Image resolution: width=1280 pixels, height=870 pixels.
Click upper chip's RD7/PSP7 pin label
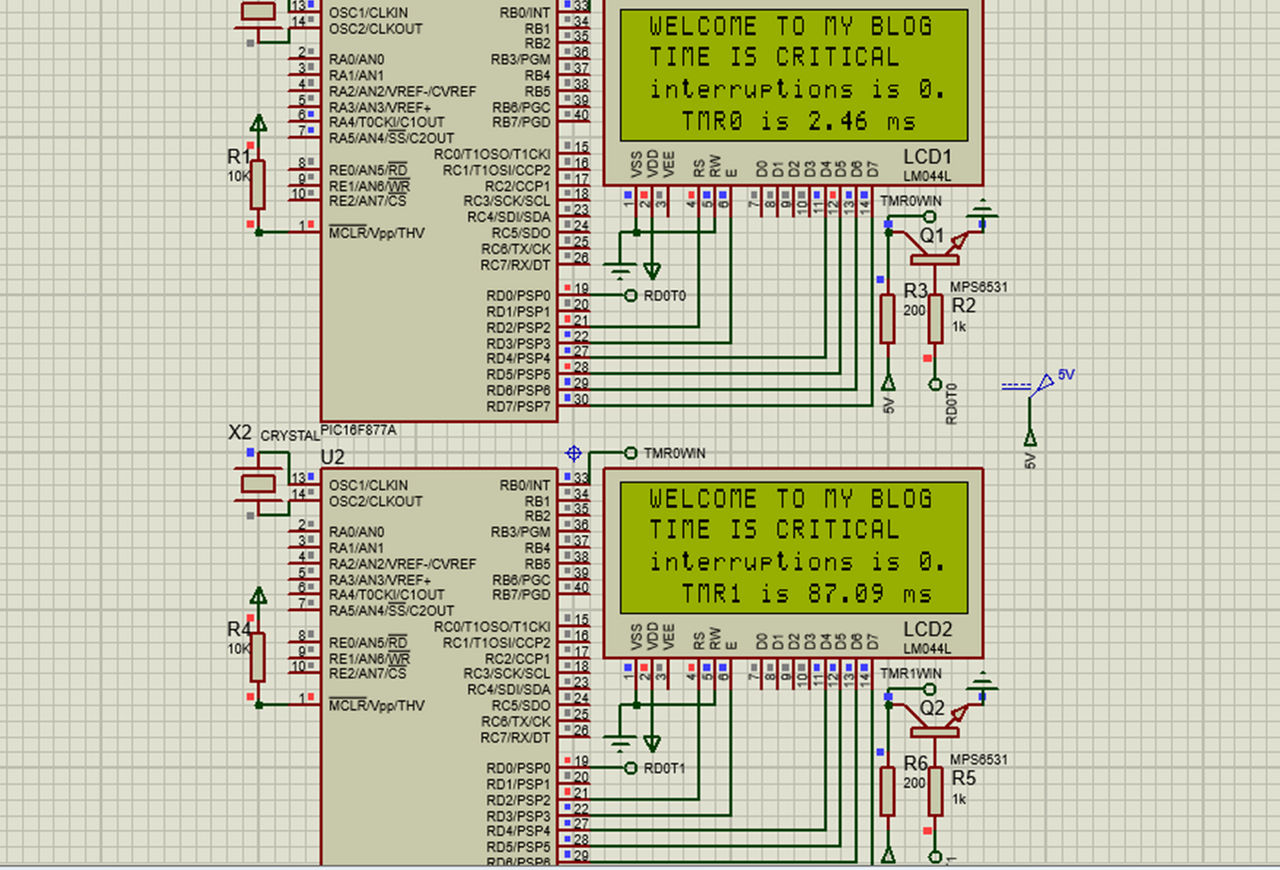pyautogui.click(x=518, y=407)
